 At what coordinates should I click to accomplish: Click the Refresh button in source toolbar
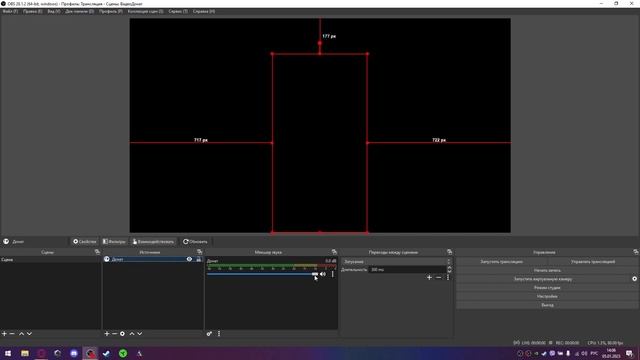pyautogui.click(x=195, y=242)
